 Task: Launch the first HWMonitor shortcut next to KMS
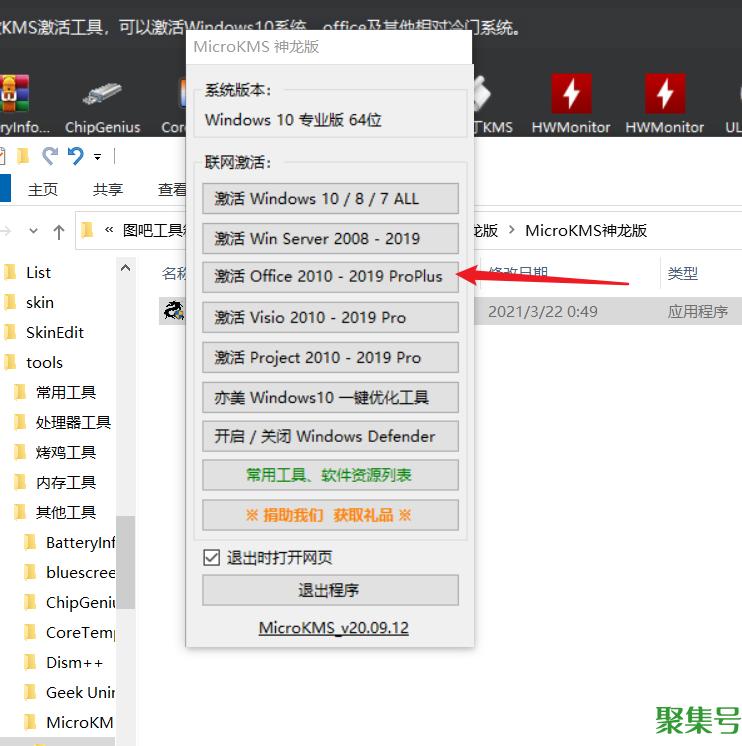[x=571, y=93]
